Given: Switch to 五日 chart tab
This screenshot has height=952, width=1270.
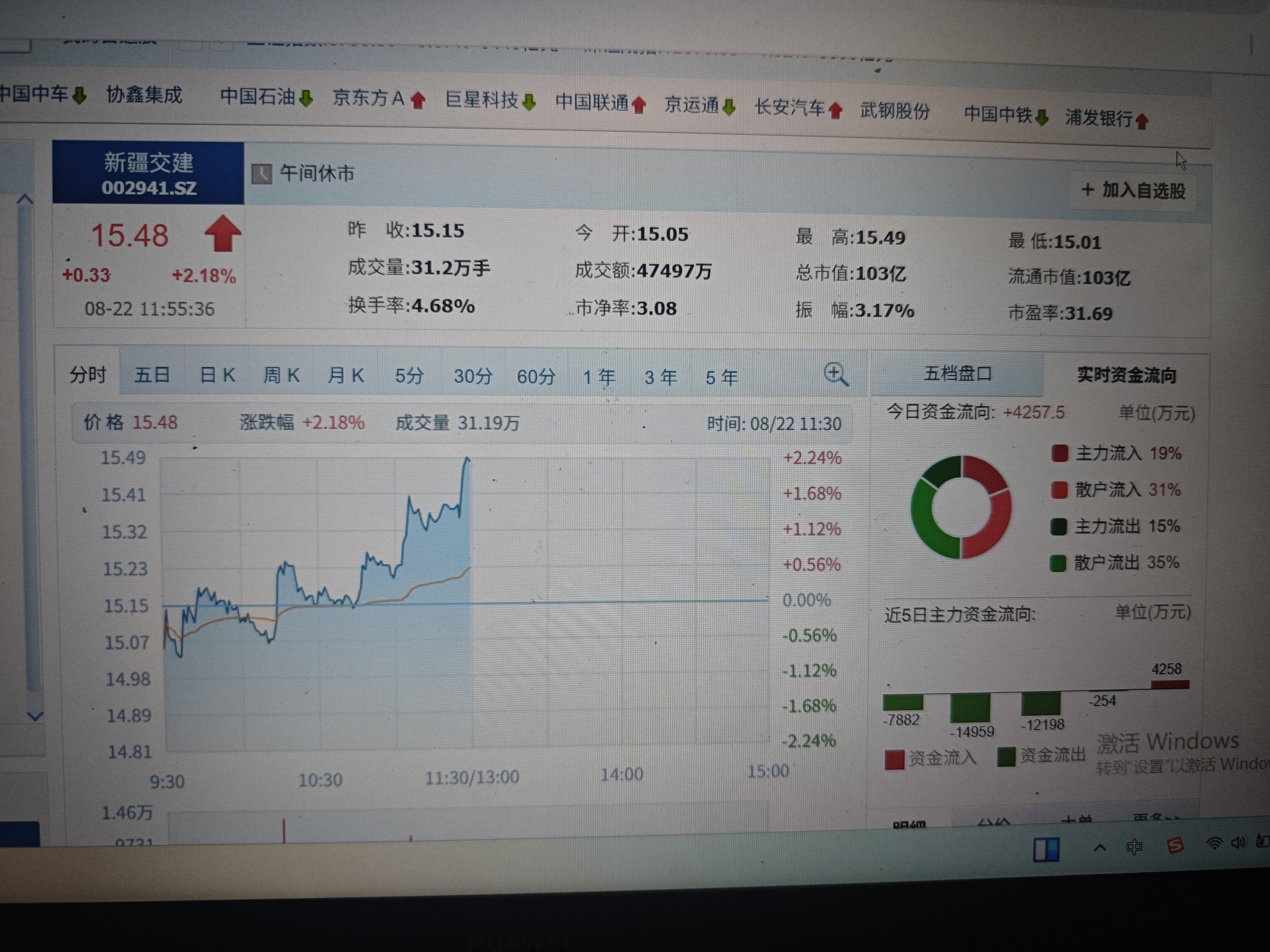Looking at the screenshot, I should [152, 374].
